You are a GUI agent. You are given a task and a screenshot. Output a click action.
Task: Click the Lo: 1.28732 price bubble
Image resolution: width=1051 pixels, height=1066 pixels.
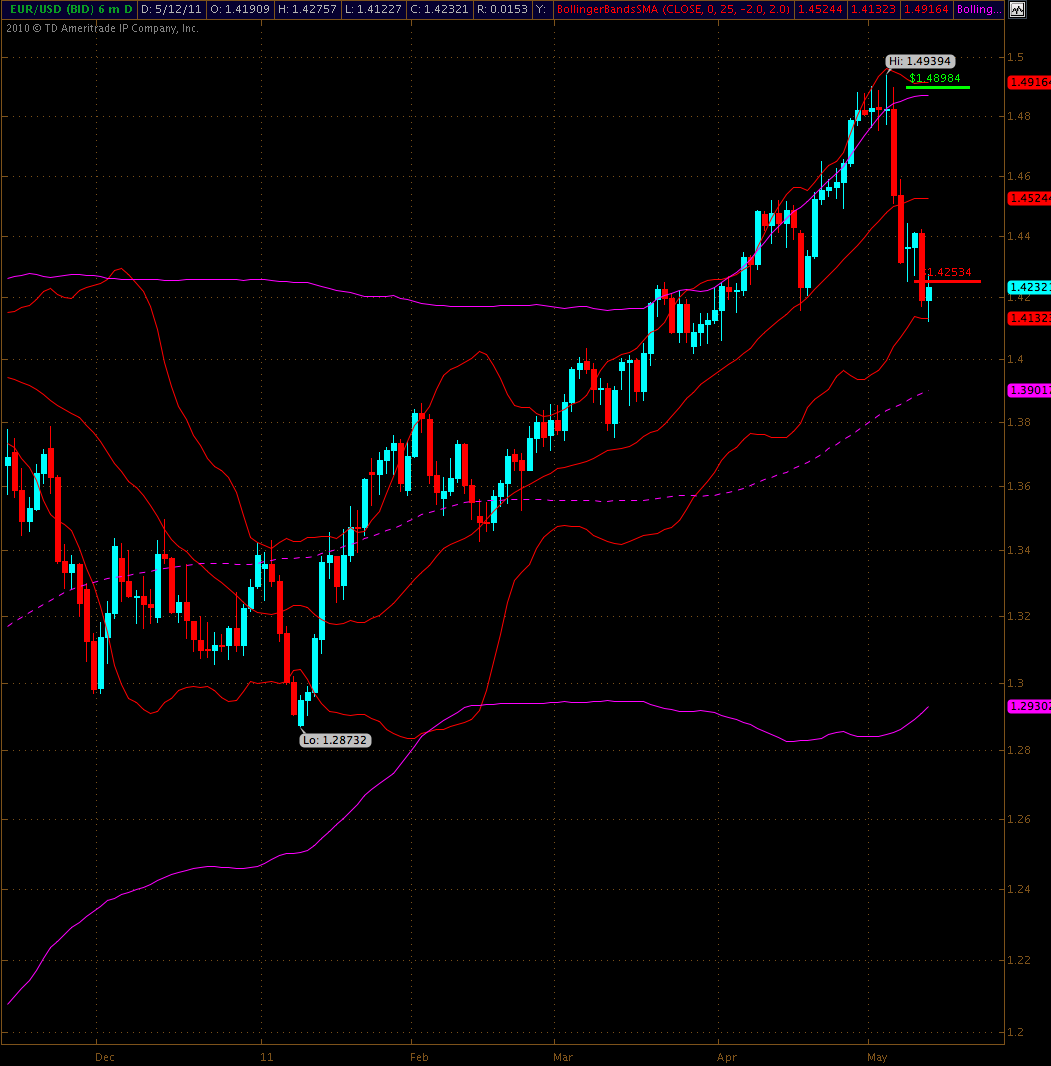click(335, 740)
